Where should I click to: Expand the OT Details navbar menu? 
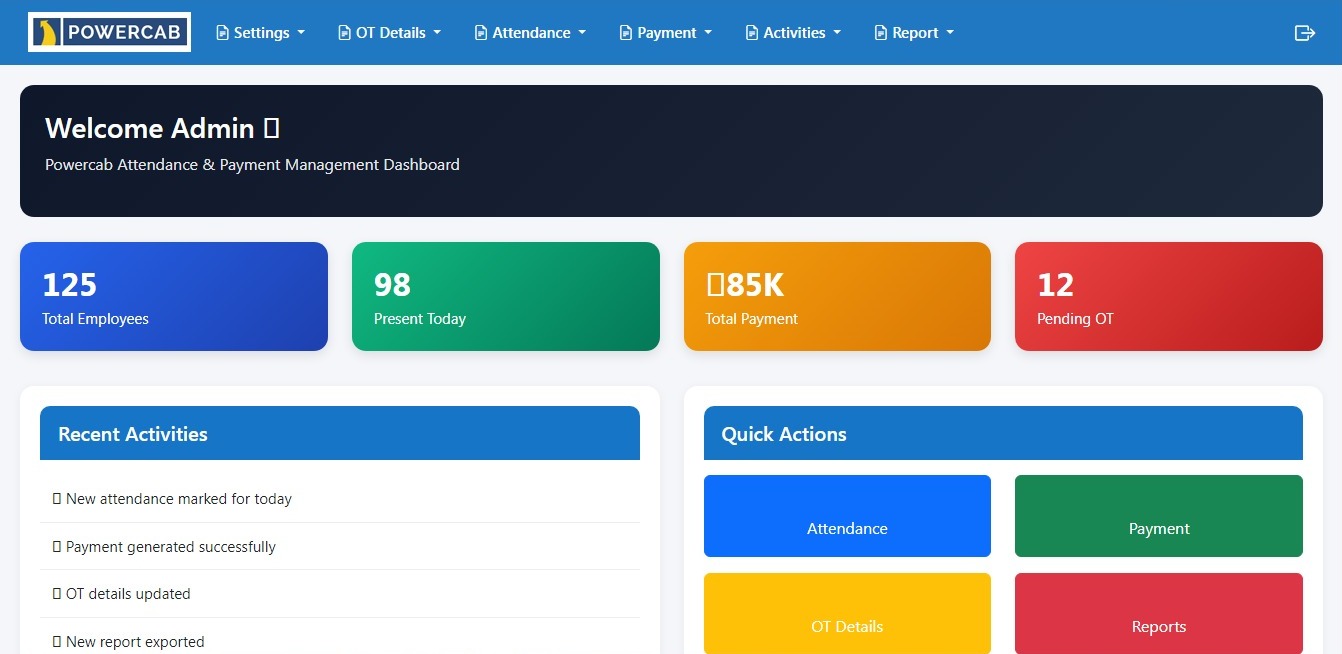click(390, 33)
